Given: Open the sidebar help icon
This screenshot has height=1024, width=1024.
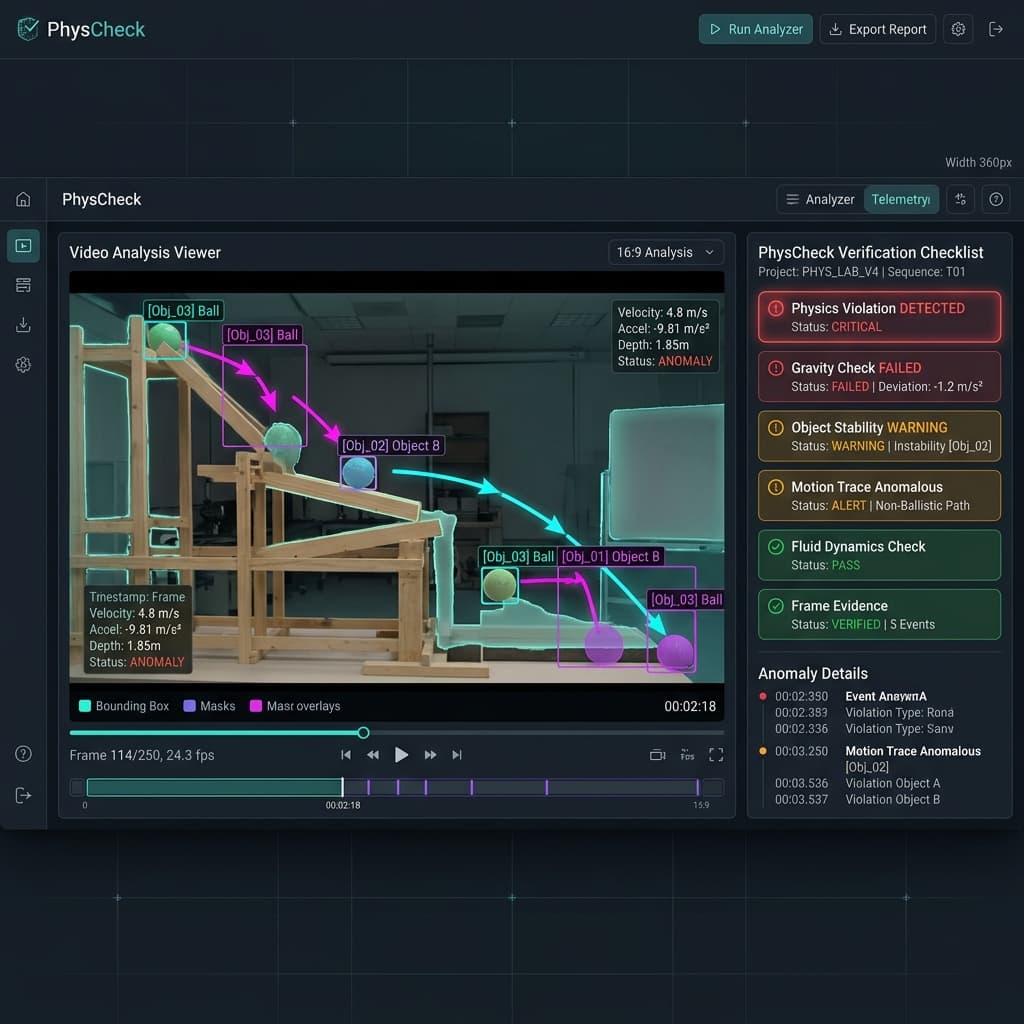Looking at the screenshot, I should pos(23,754).
